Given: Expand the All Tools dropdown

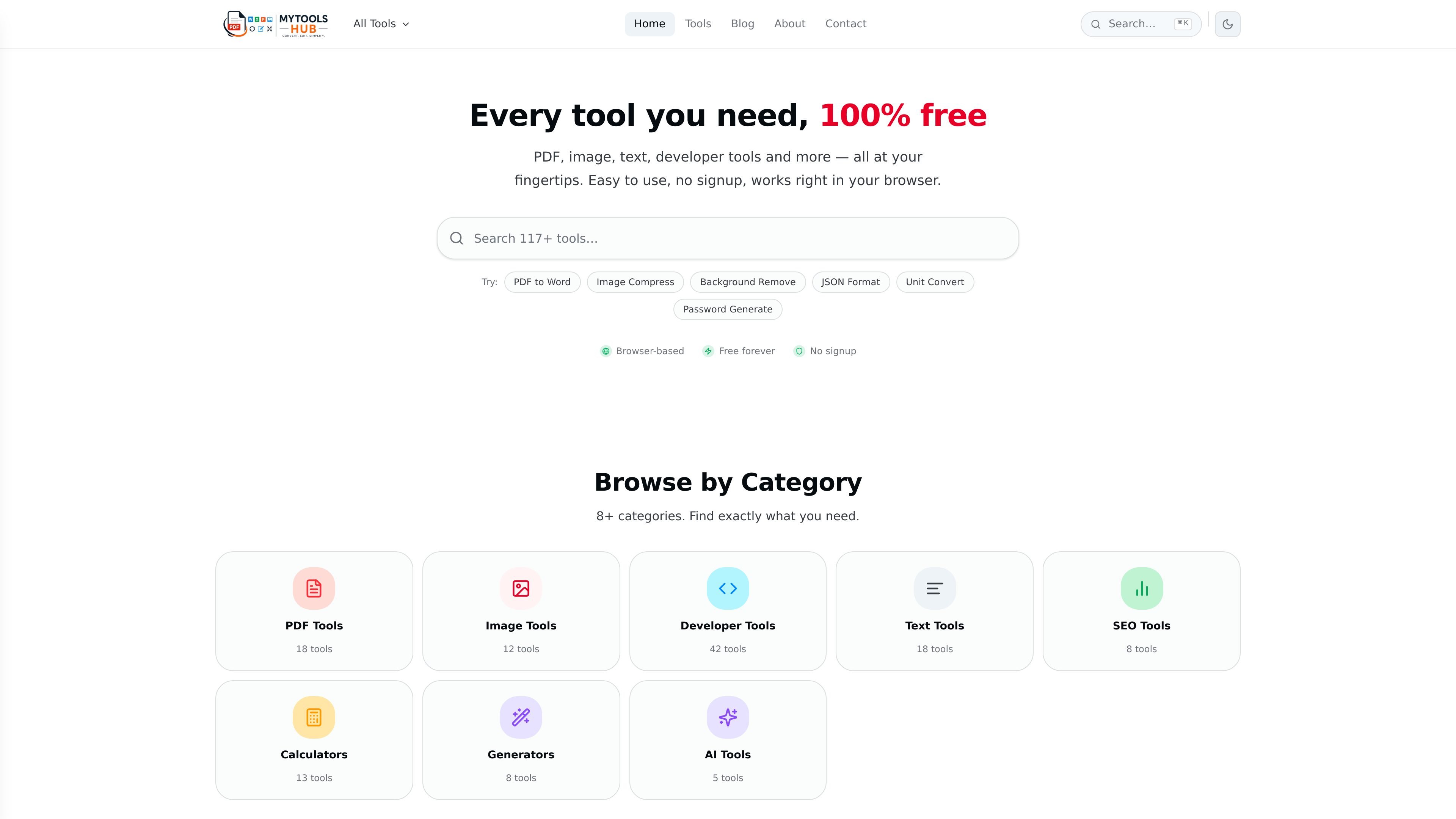Looking at the screenshot, I should (381, 24).
